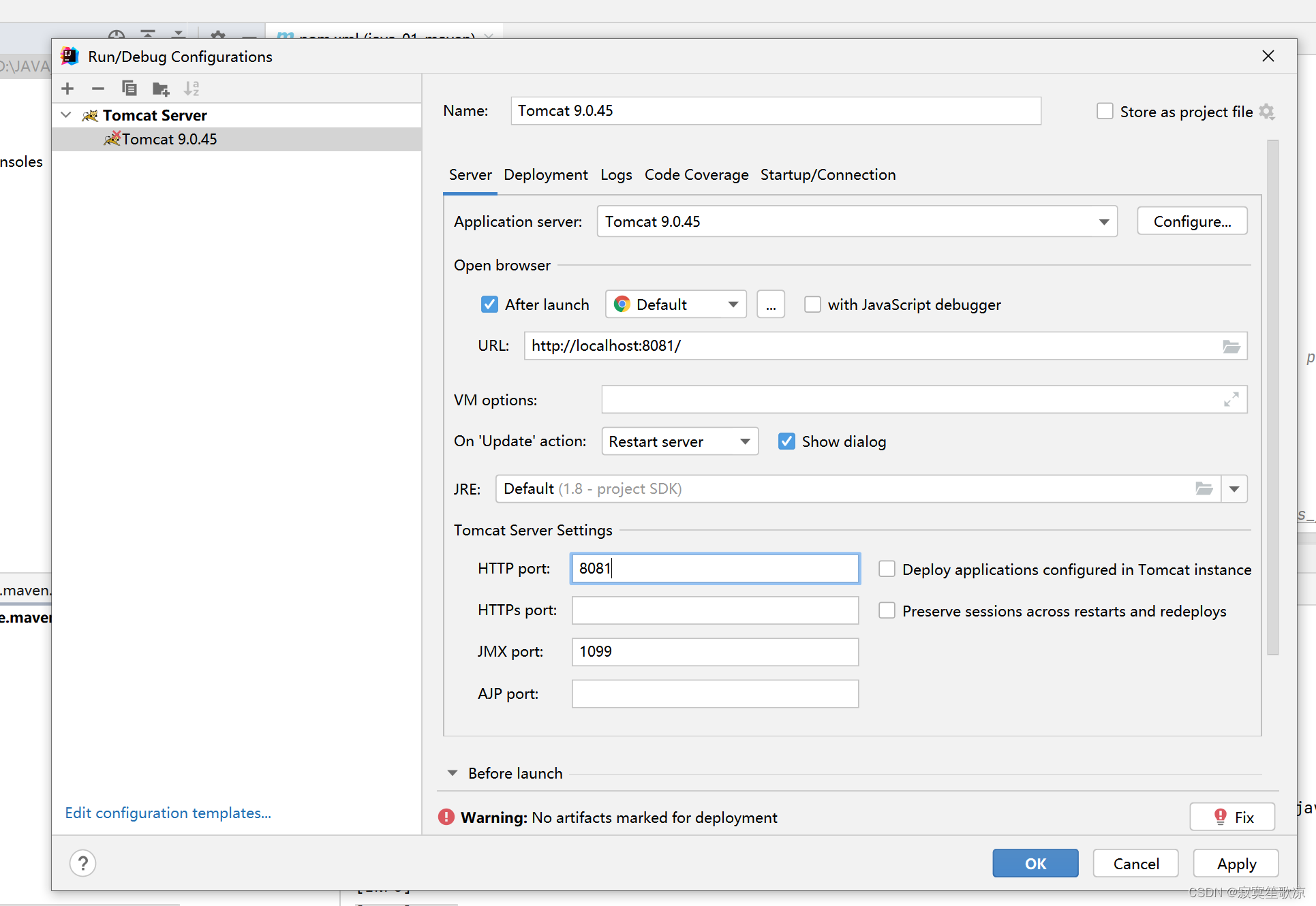This screenshot has height=906, width=1316.
Task: Click the Fix warning button
Action: (1232, 817)
